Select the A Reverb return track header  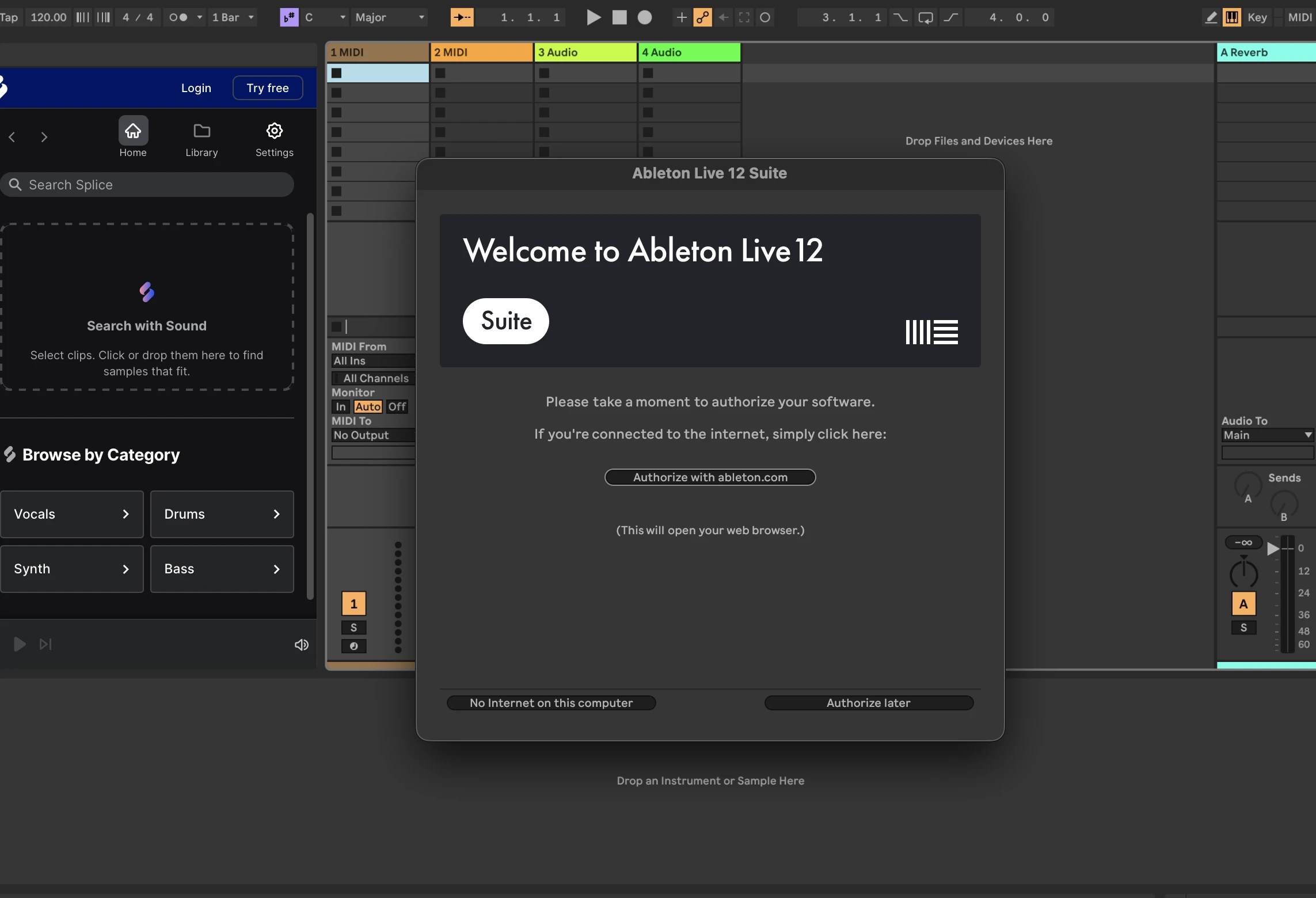1266,52
